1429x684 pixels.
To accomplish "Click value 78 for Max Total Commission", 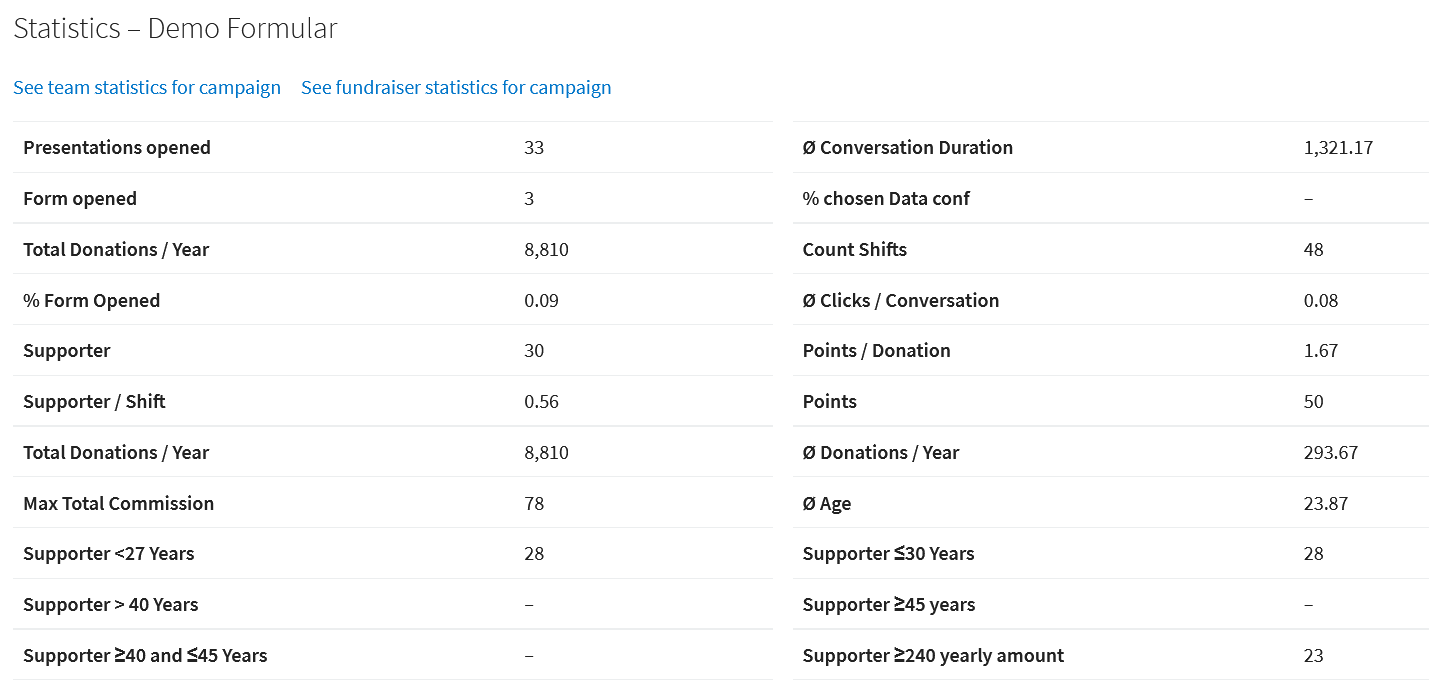I will coord(534,503).
